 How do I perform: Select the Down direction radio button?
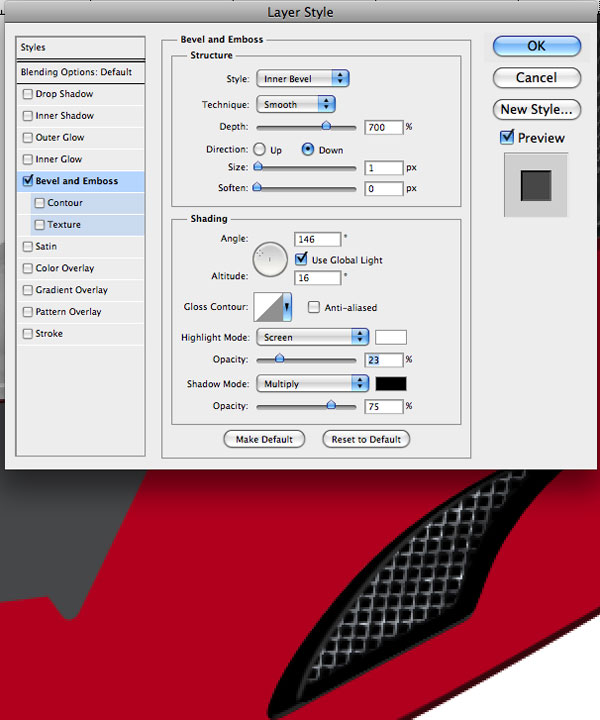tap(308, 149)
